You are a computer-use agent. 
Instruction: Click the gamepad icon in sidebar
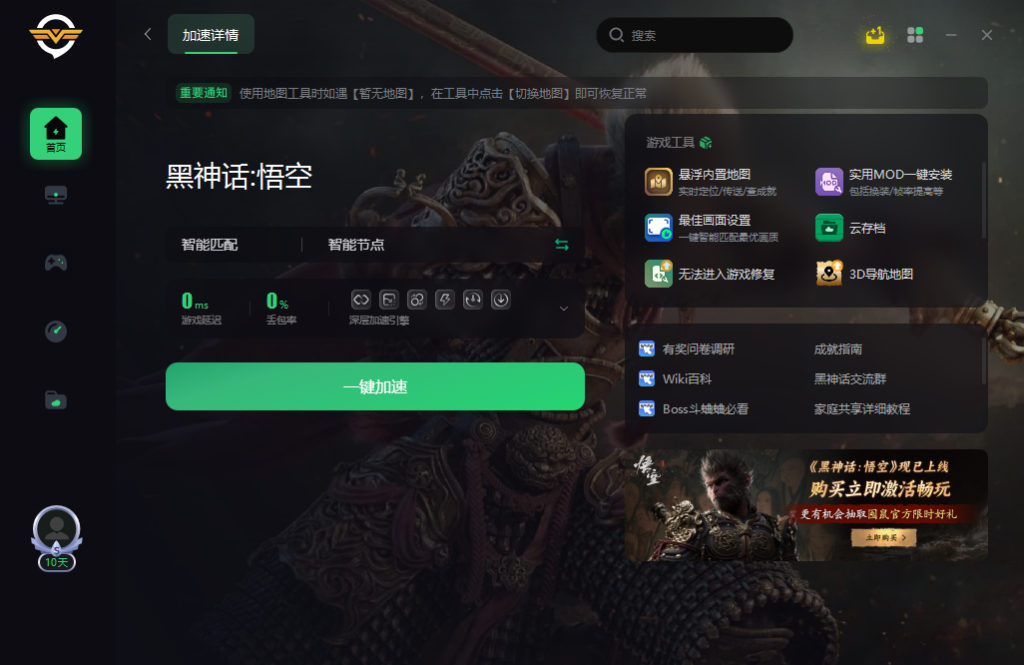[x=56, y=263]
